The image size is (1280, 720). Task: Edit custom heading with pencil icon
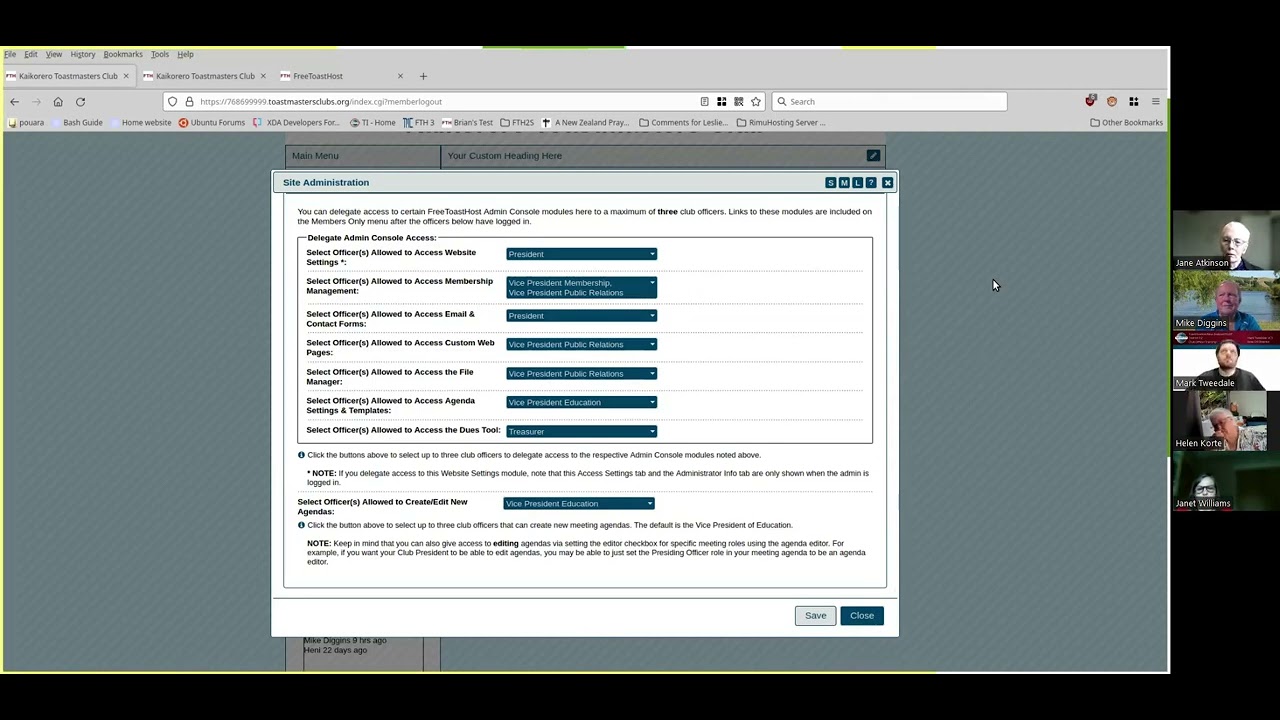873,156
